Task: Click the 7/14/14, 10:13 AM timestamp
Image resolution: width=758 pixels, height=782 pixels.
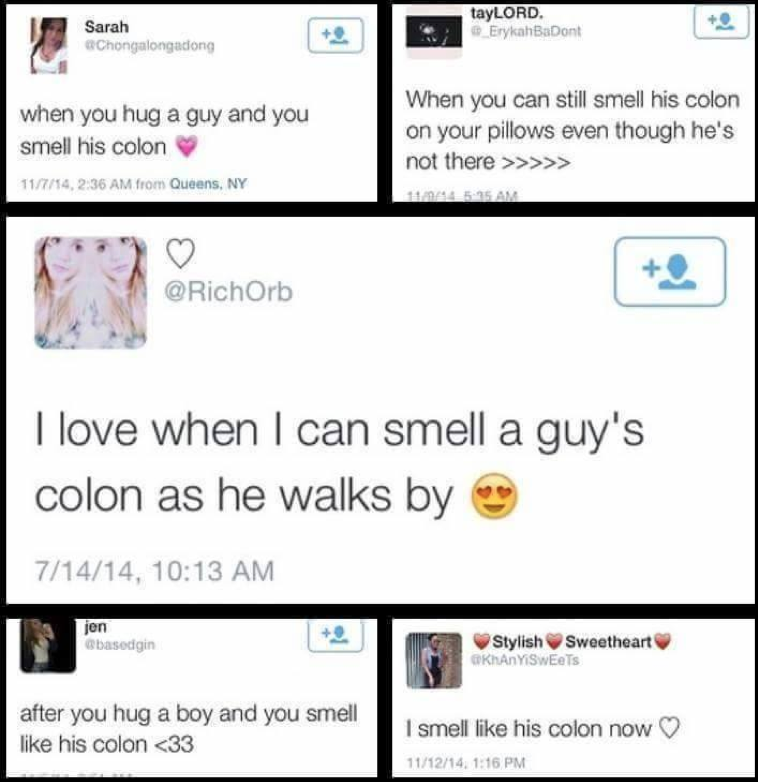Action: point(155,571)
